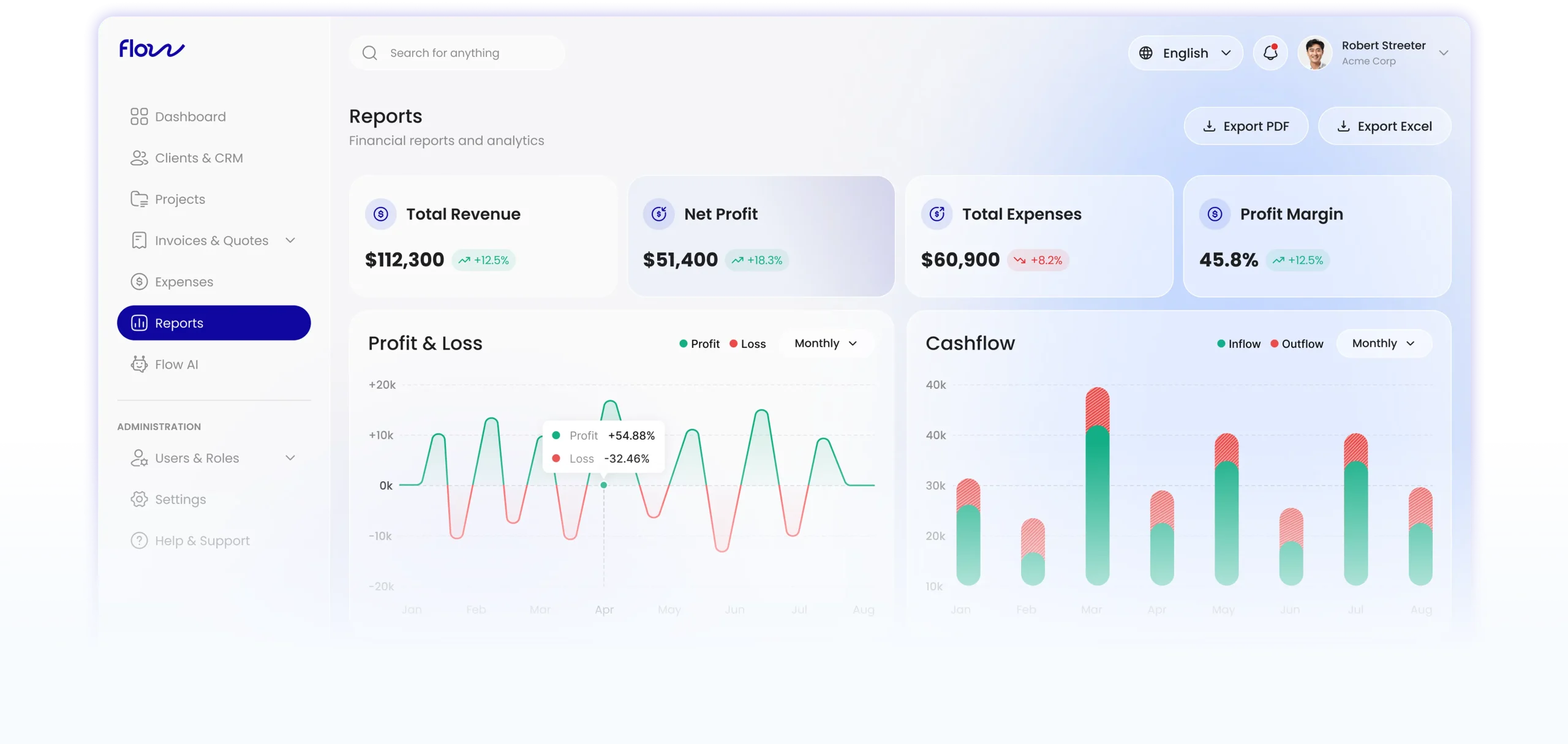The image size is (1568, 744).
Task: Click the Projects folder icon
Action: [x=139, y=199]
